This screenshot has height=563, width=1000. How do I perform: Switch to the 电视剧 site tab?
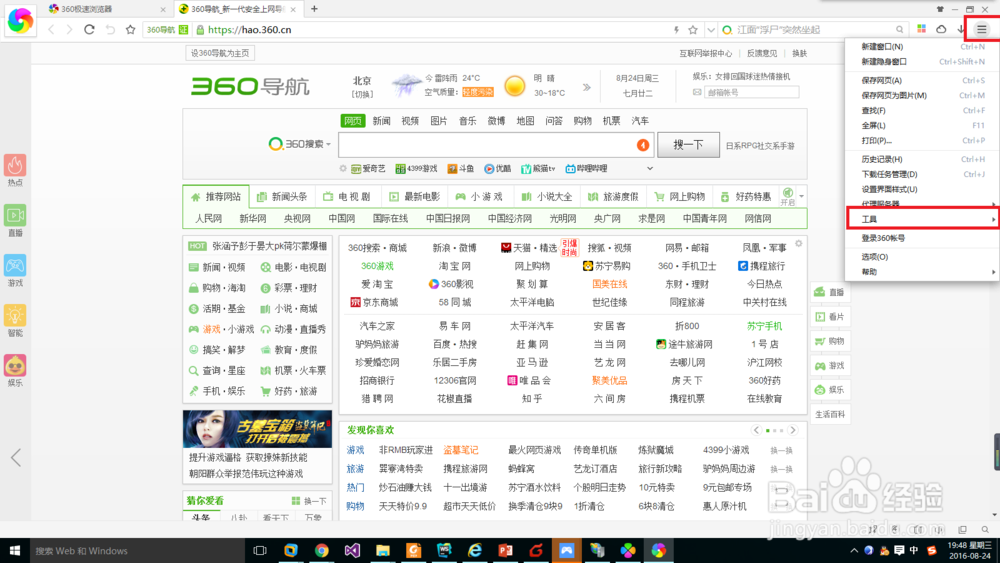[x=347, y=196]
